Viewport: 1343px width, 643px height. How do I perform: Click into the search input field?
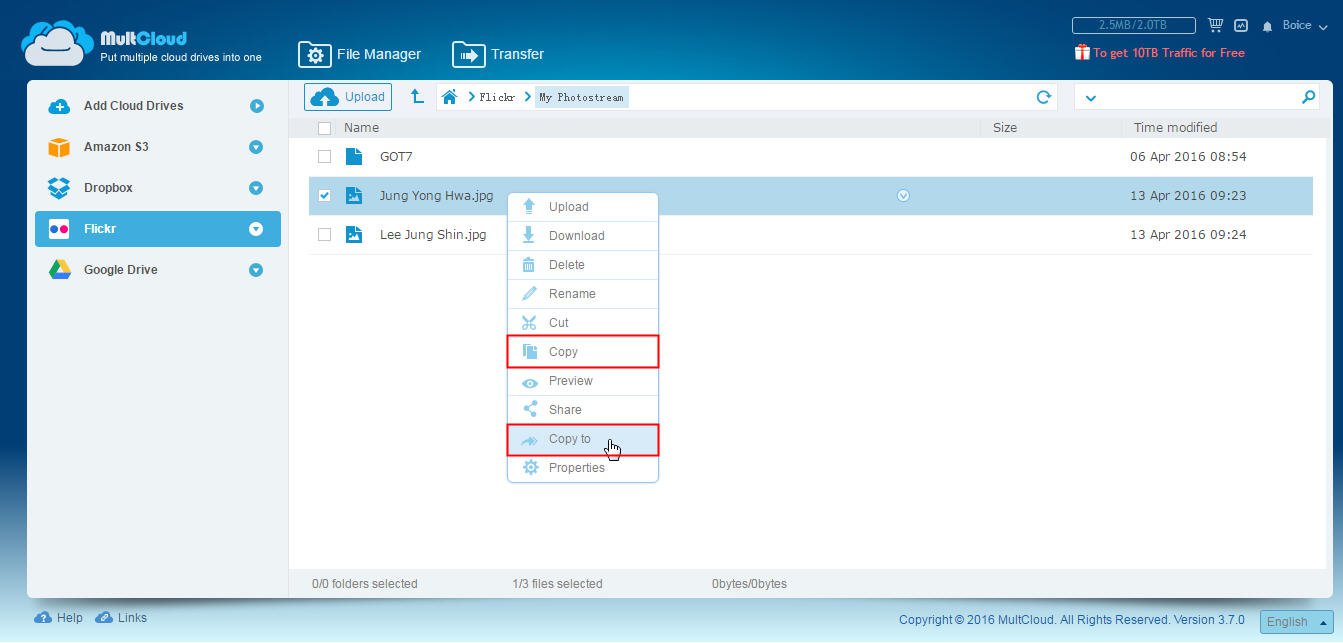pos(1198,97)
